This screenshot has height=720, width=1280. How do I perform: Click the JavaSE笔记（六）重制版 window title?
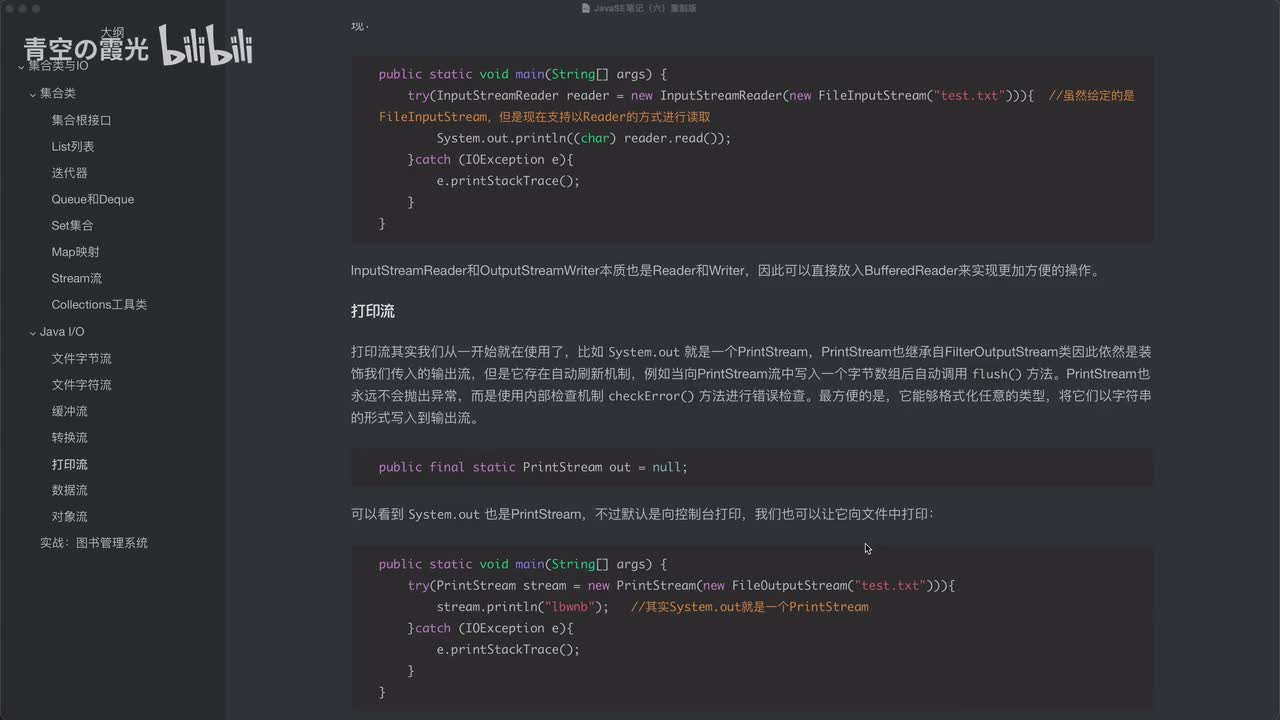(x=645, y=8)
